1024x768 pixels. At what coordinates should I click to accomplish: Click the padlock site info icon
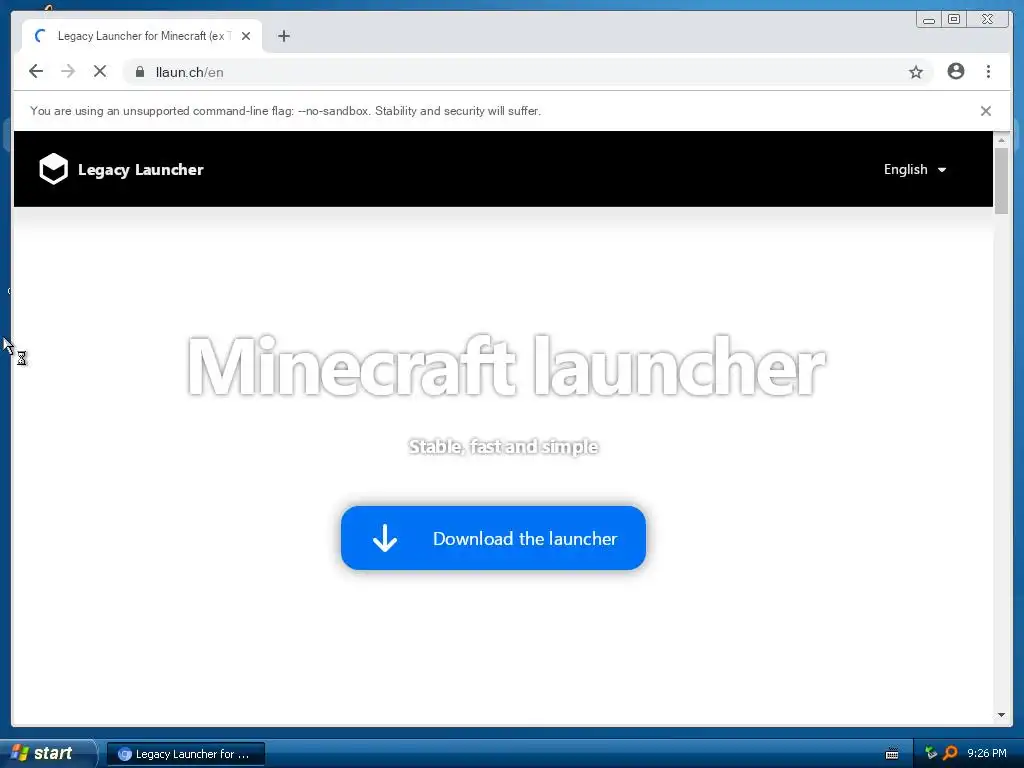[x=140, y=72]
